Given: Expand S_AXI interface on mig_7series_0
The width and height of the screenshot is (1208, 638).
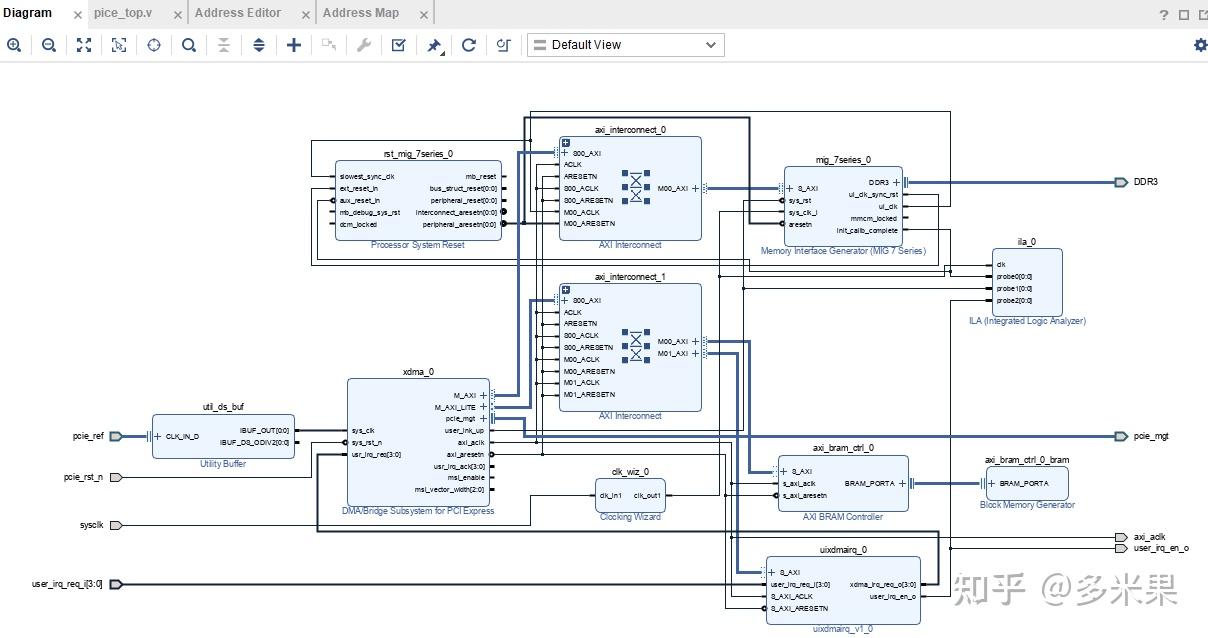Looking at the screenshot, I should pos(789,188).
